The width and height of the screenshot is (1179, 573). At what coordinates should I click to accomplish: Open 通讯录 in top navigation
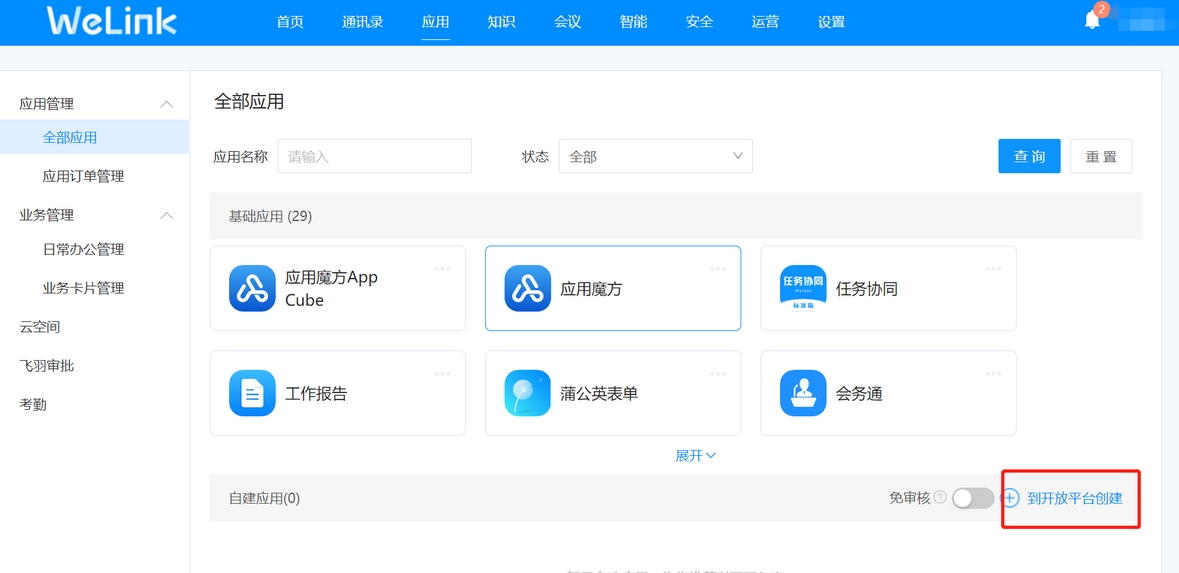[363, 22]
